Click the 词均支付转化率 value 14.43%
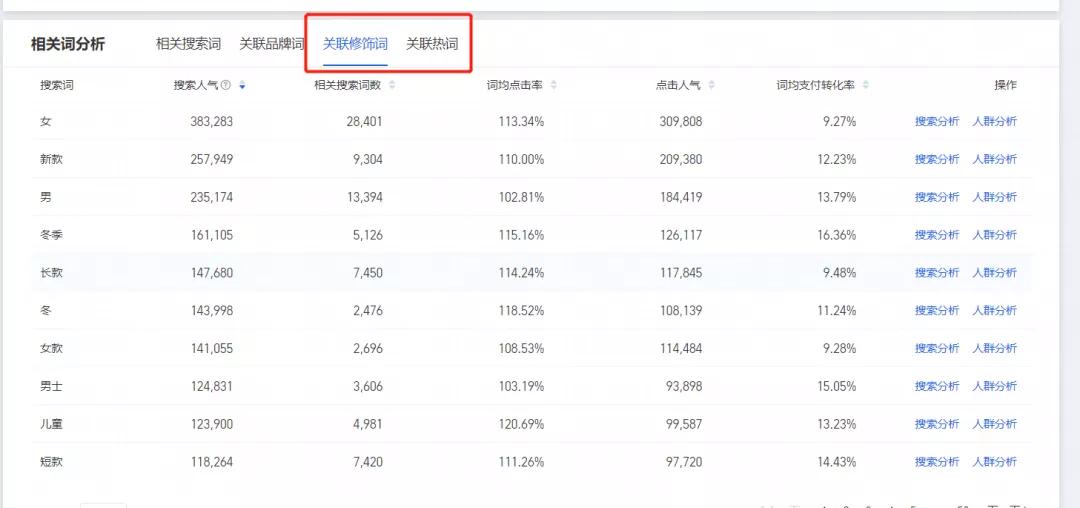Viewport: 1080px width, 508px height. (837, 463)
